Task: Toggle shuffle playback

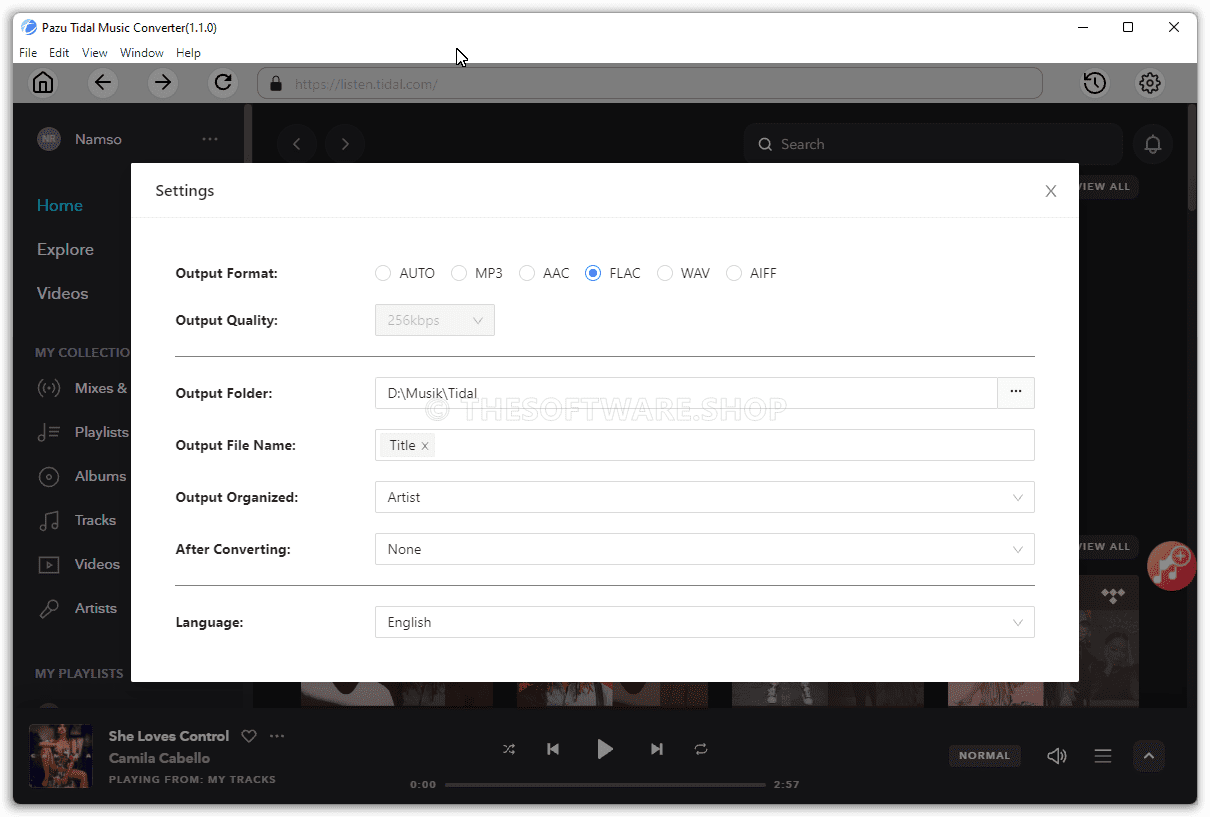Action: [509, 749]
